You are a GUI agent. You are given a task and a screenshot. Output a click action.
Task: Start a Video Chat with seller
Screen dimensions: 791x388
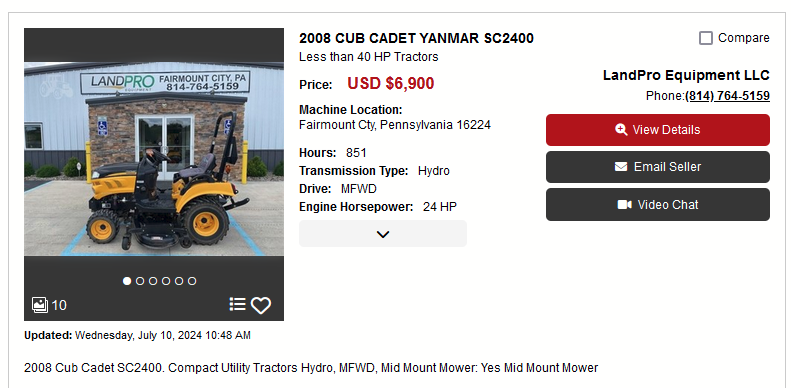(x=658, y=205)
